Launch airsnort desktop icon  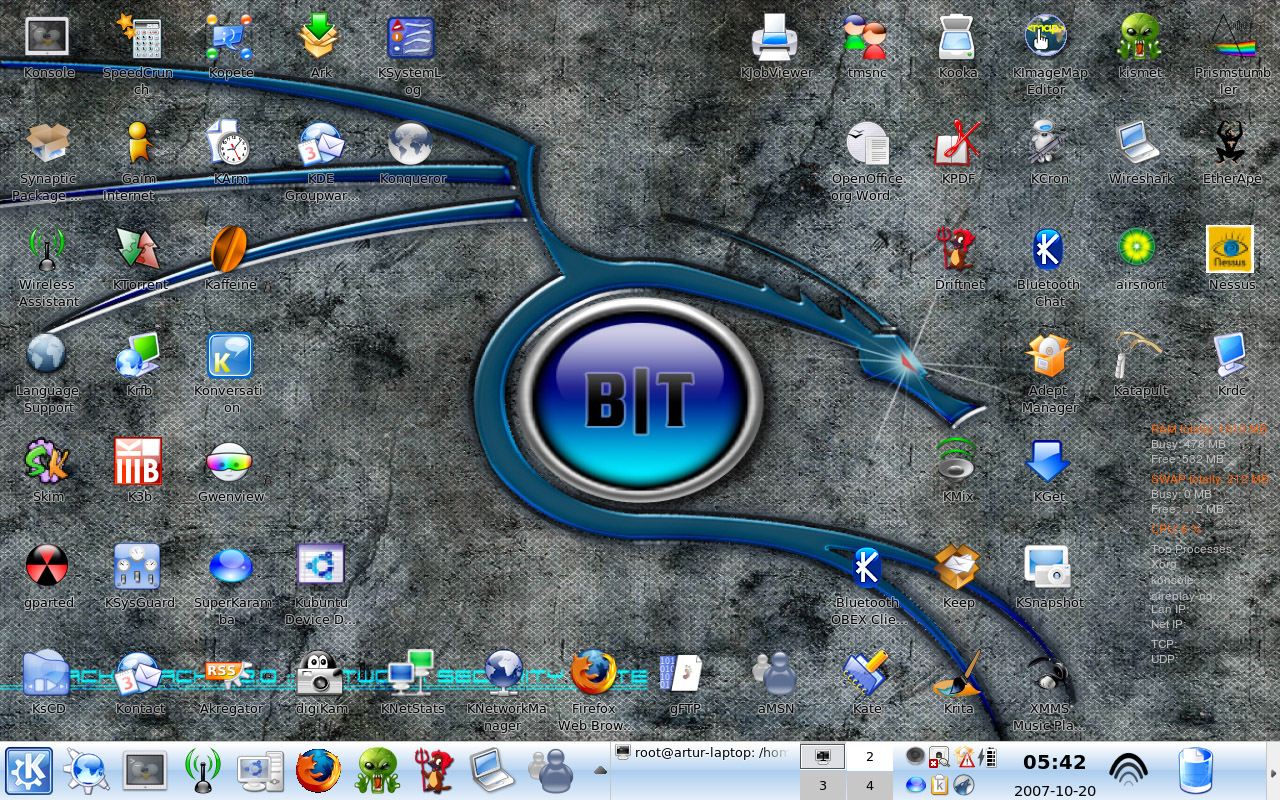1139,249
